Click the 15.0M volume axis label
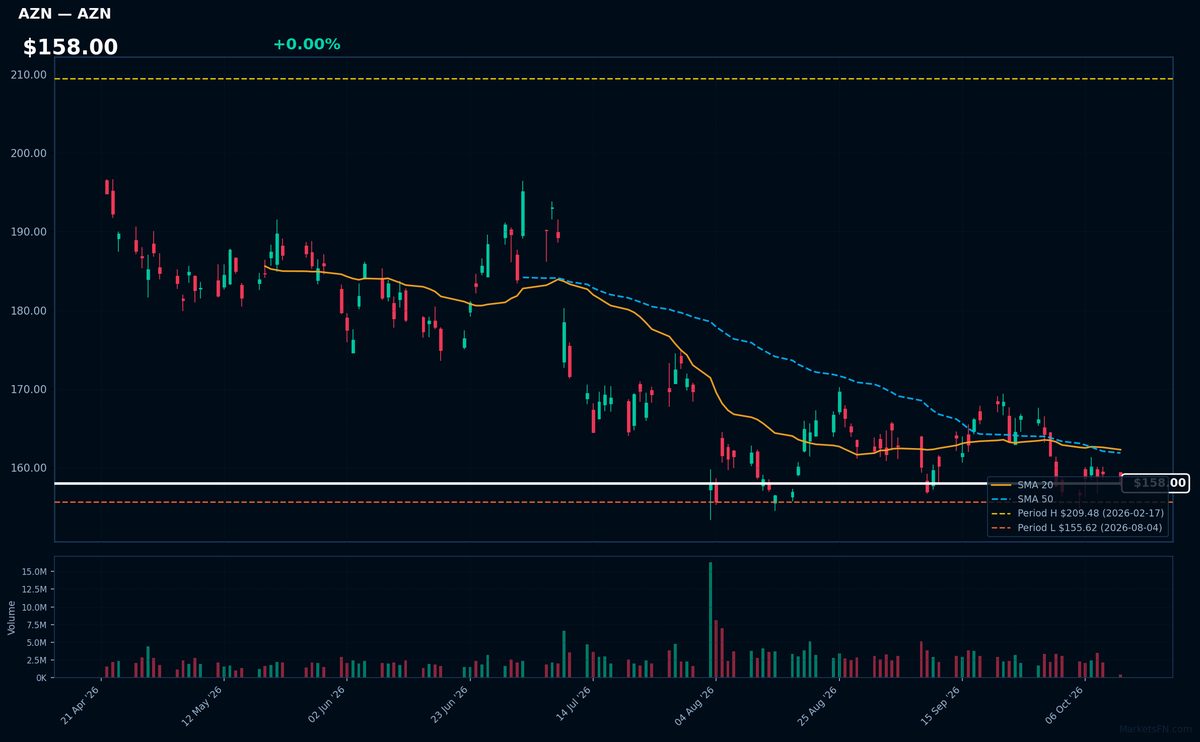 32,572
